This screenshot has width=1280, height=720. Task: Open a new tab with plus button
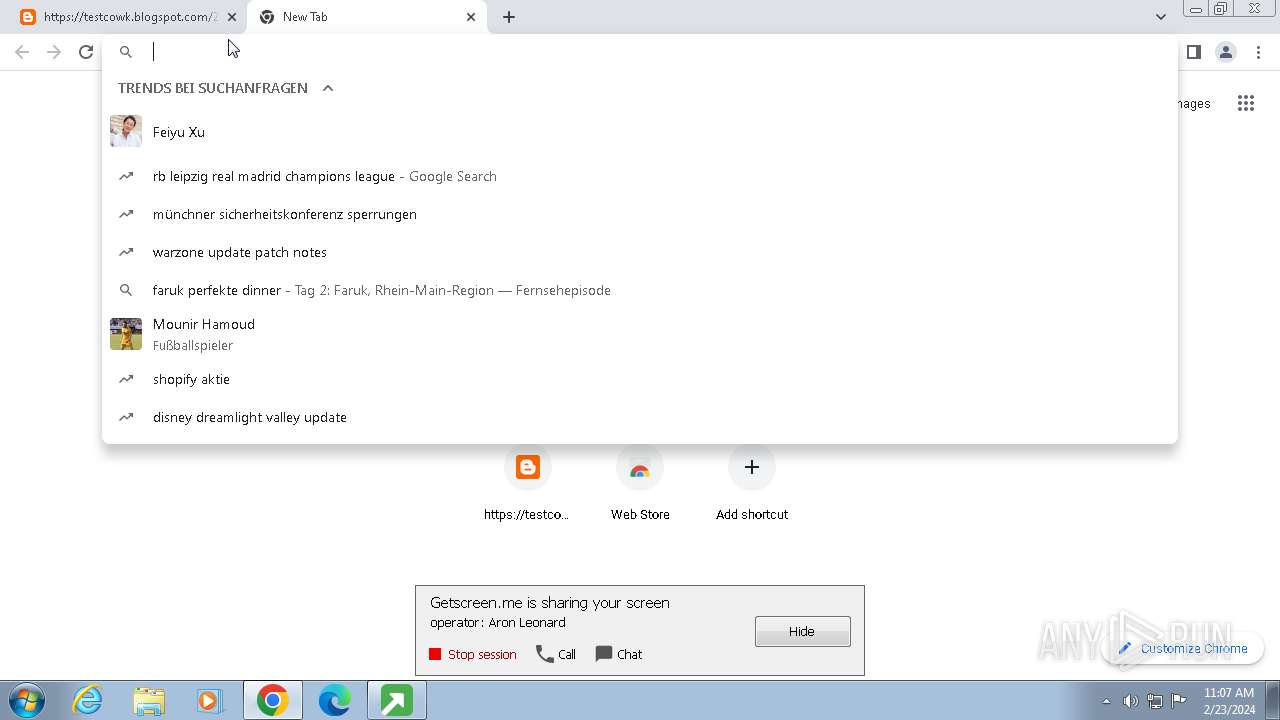[x=509, y=17]
